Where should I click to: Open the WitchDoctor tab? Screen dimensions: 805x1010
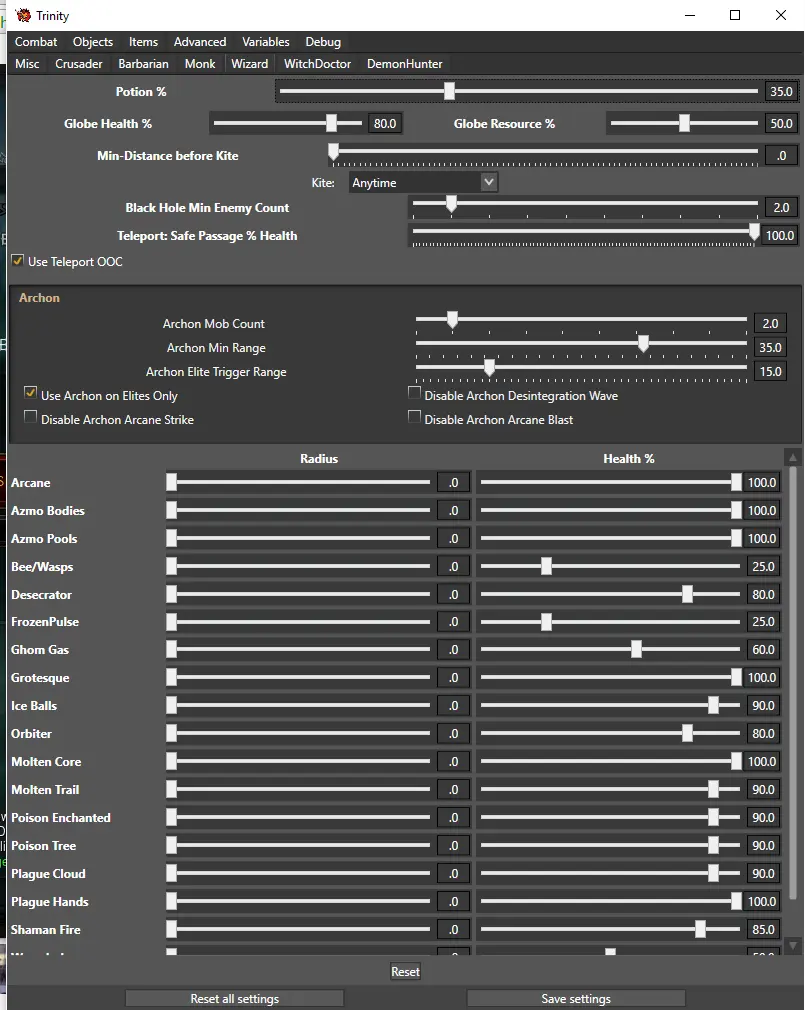coord(317,64)
